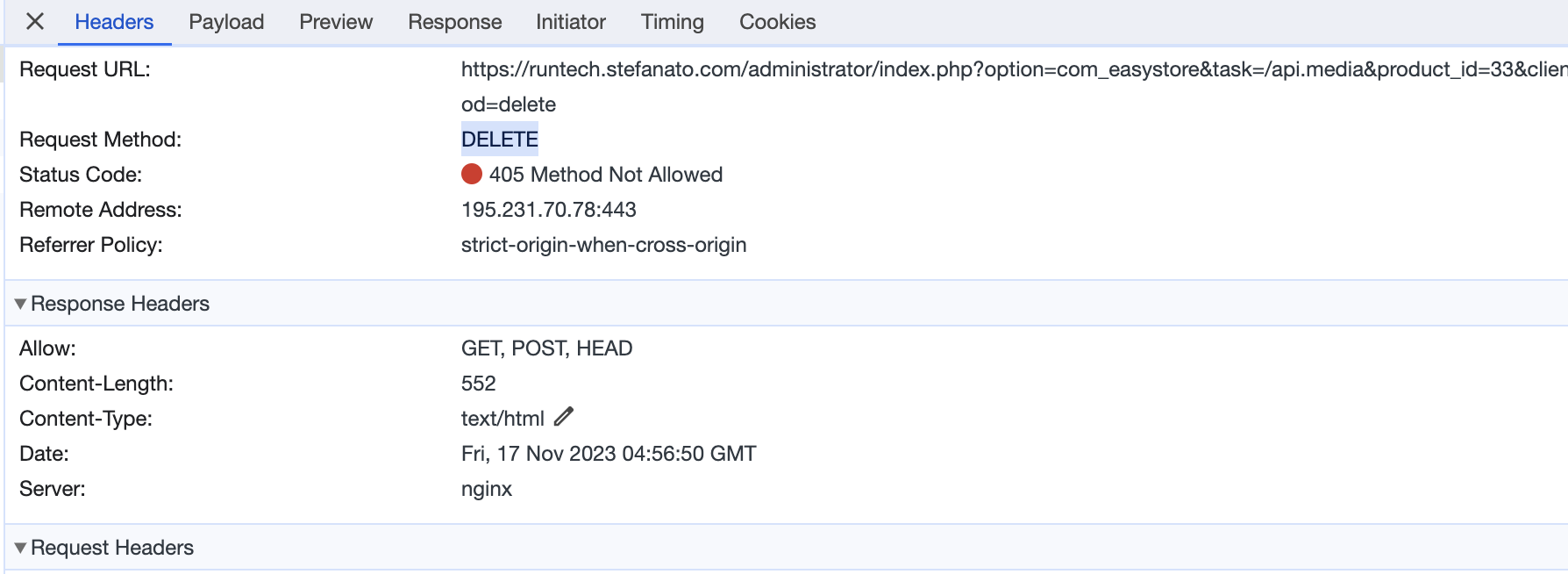
Task: Collapse the Response Headers section
Action: pos(20,304)
